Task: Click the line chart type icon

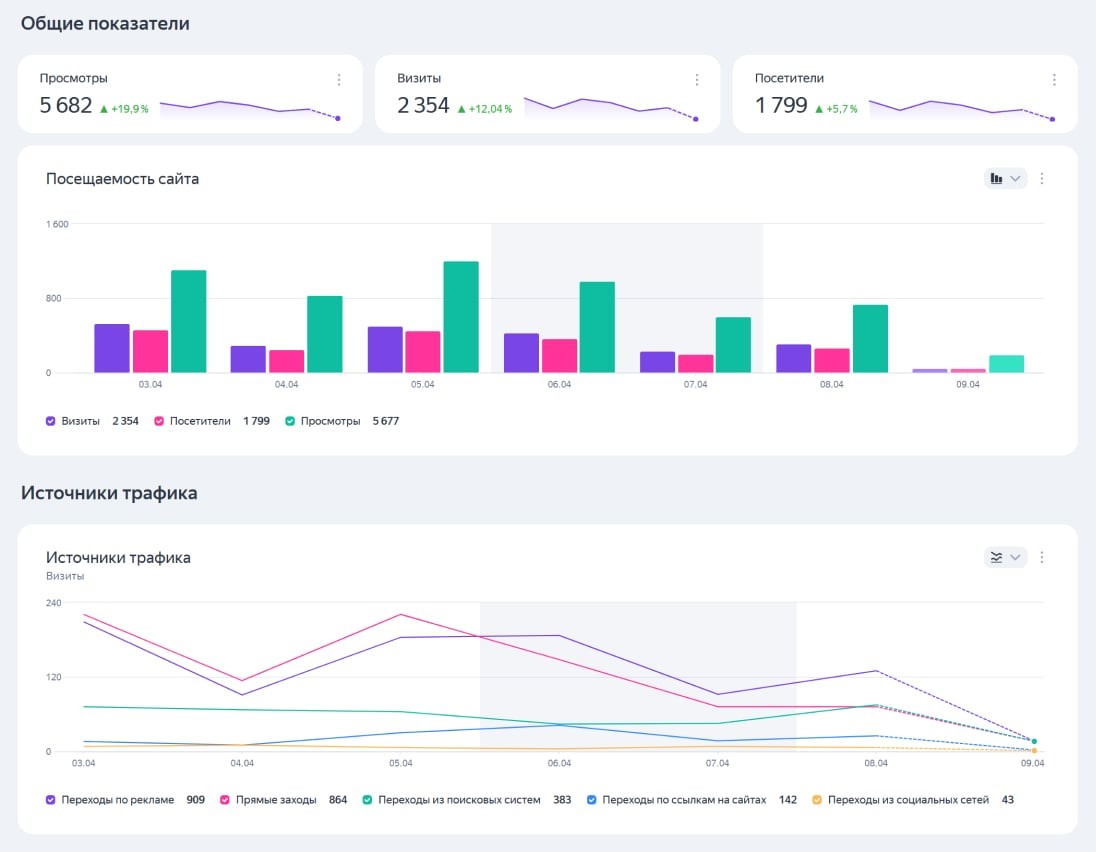Action: click(996, 557)
